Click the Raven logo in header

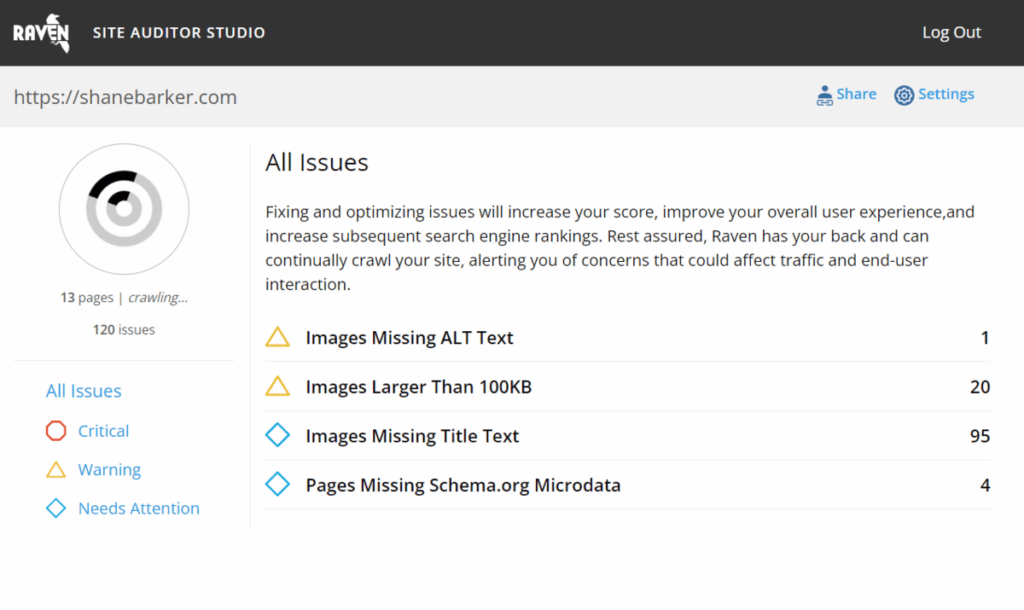point(41,33)
